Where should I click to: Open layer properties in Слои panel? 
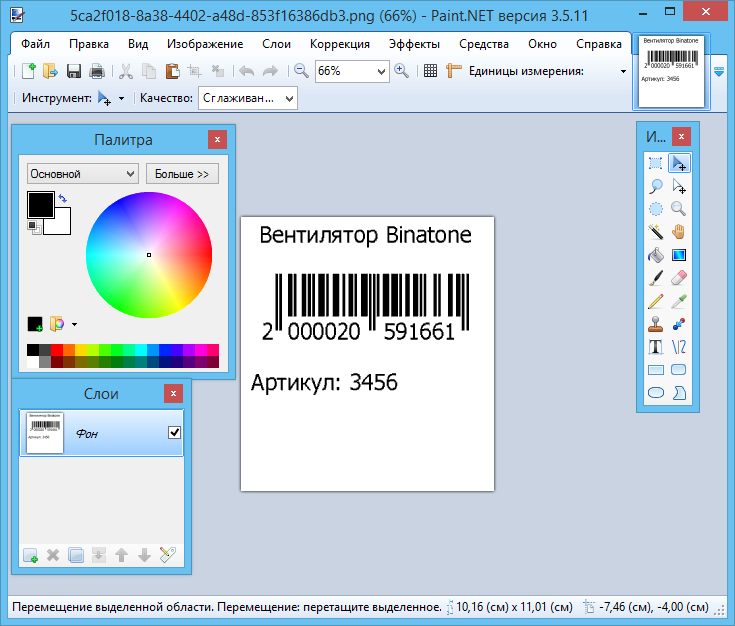point(168,555)
